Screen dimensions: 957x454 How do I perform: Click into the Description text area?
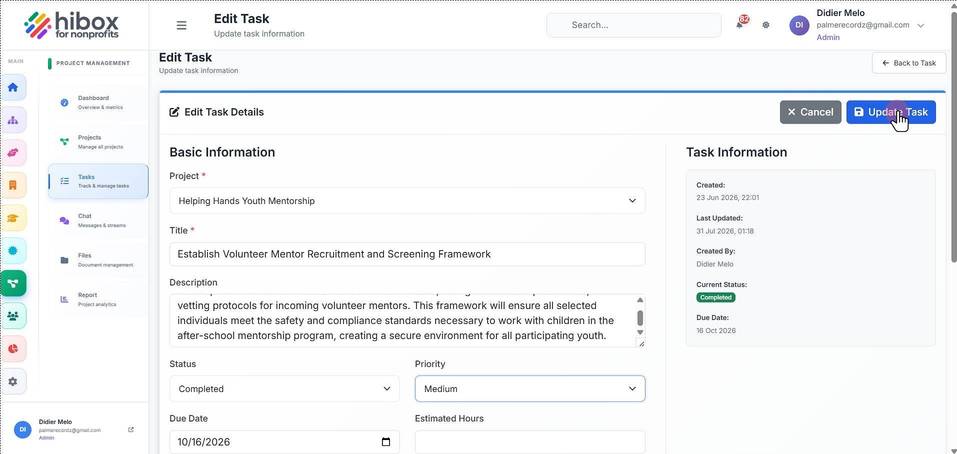[x=403, y=320]
